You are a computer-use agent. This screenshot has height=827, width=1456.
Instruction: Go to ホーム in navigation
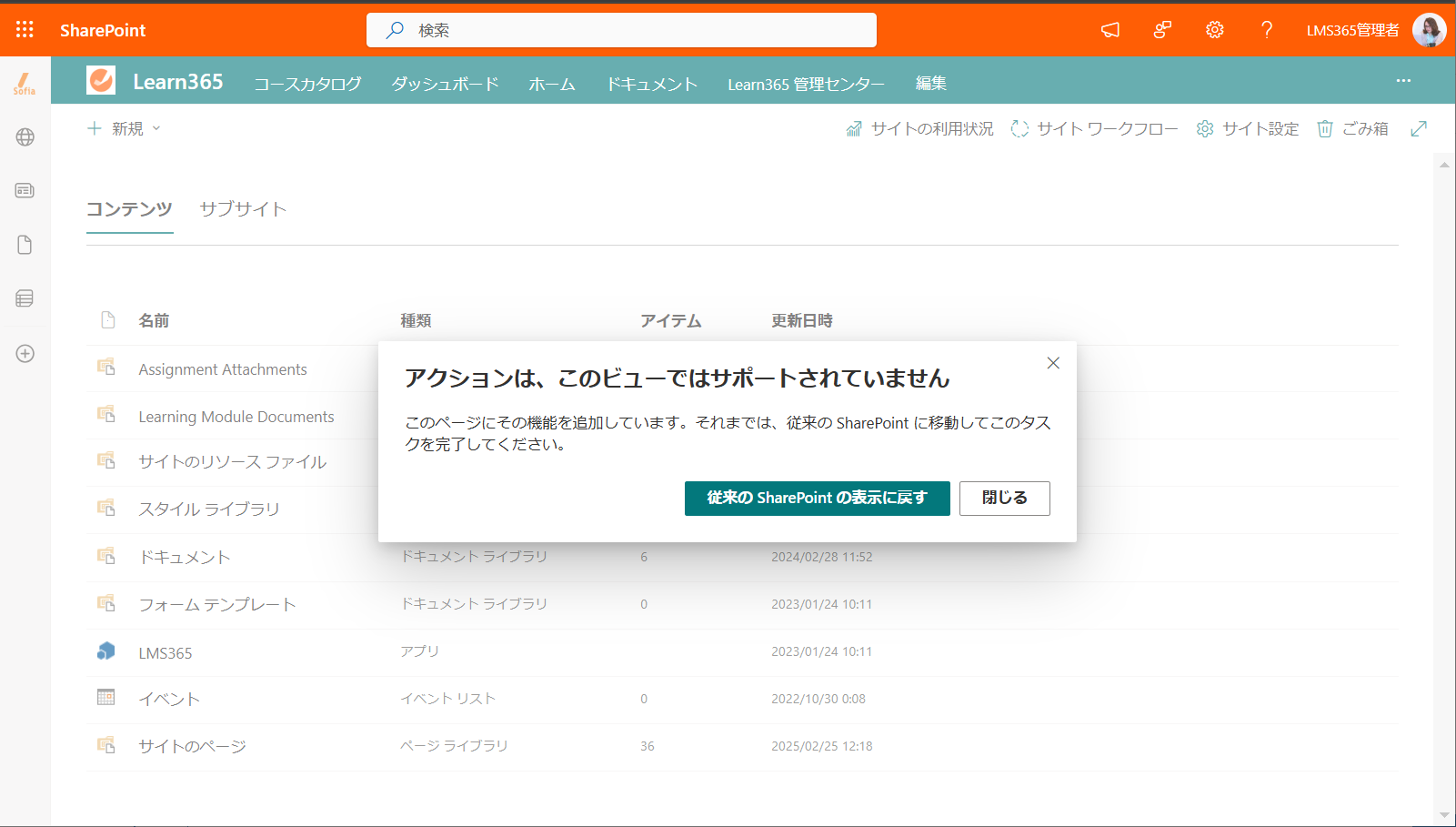point(552,84)
